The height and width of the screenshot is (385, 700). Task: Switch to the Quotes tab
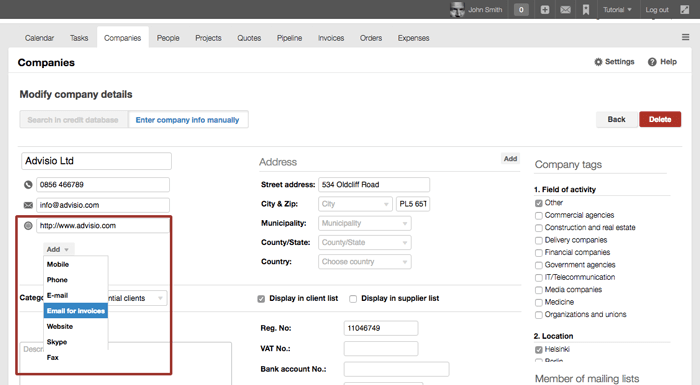(249, 38)
